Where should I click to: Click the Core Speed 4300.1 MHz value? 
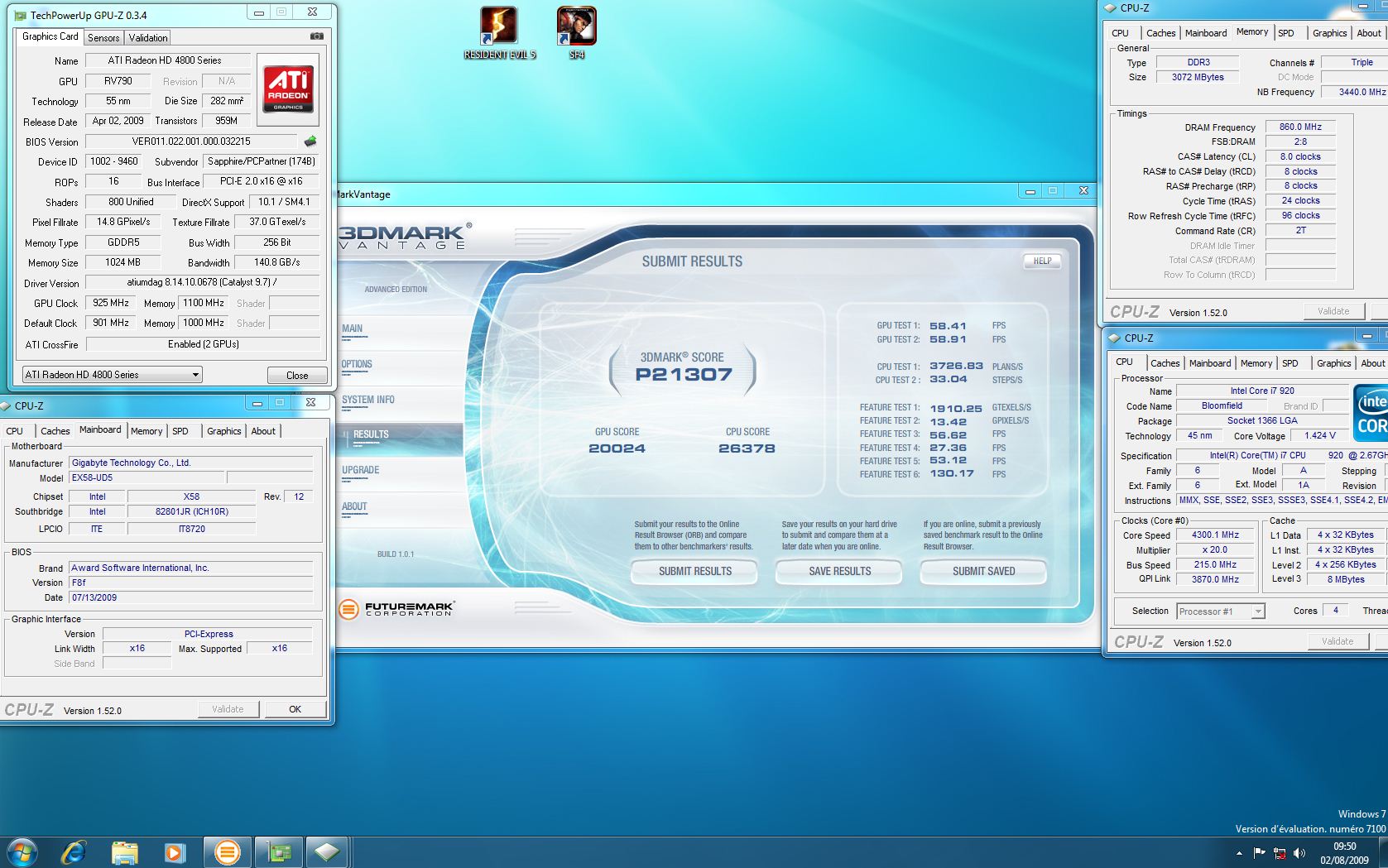pos(1215,535)
